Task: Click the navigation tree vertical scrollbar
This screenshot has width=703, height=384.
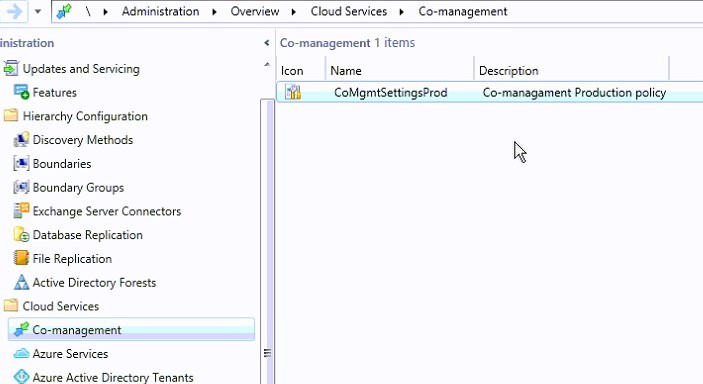Action: point(267,241)
